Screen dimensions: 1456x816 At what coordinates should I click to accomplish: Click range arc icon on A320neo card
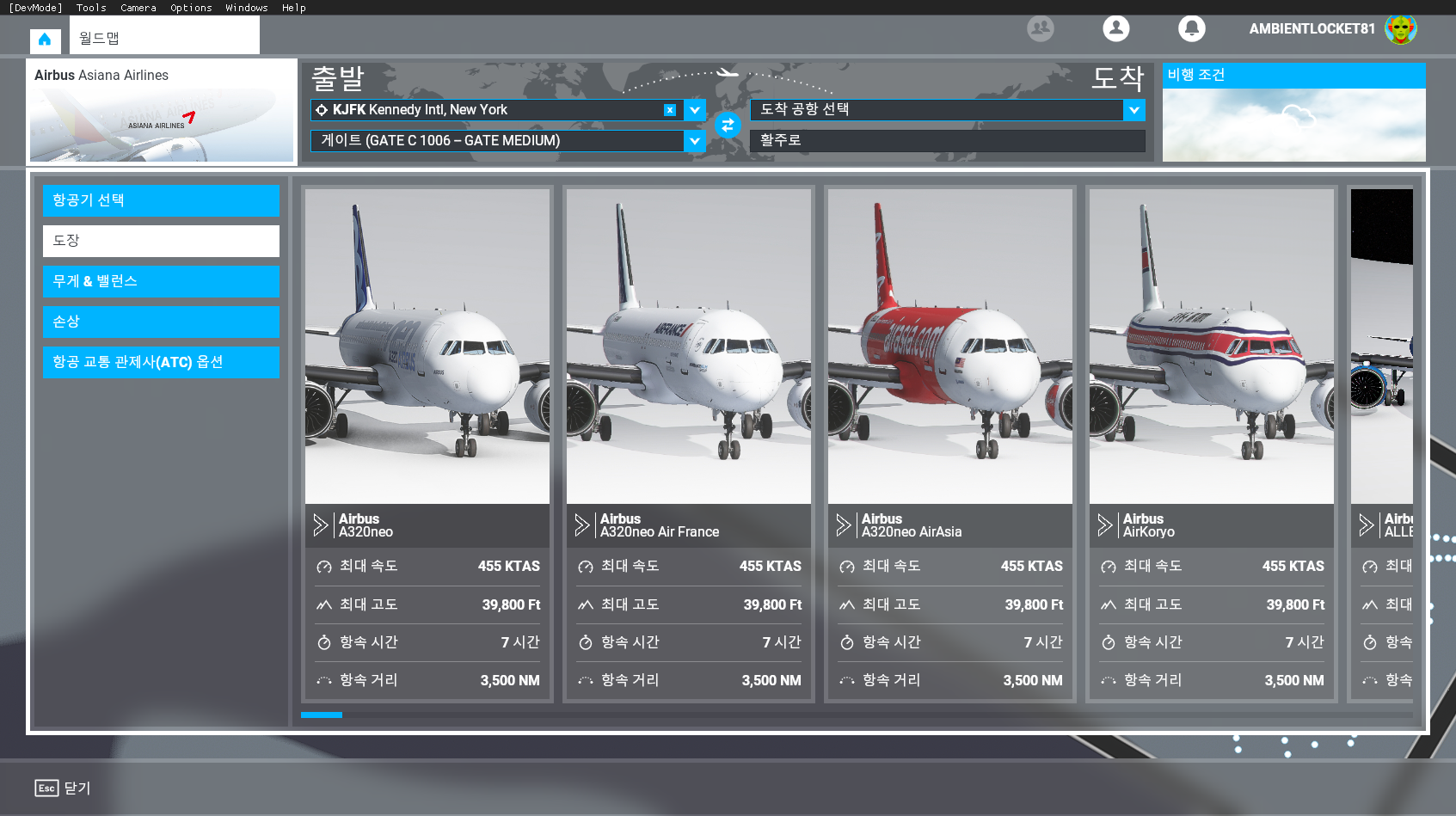(x=324, y=680)
